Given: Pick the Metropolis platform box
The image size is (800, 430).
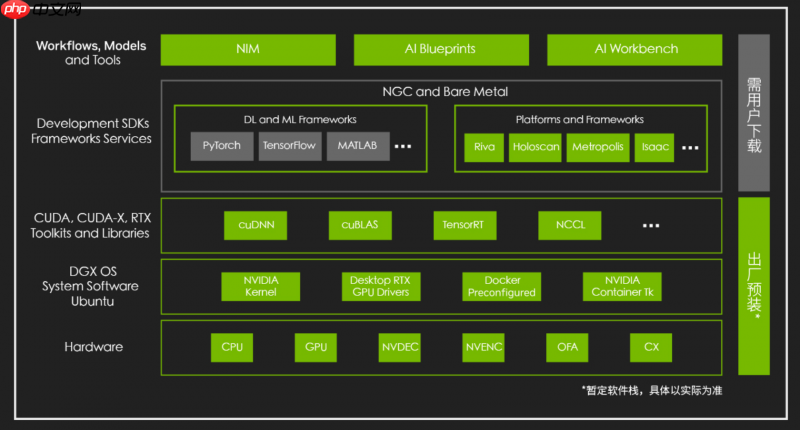Looking at the screenshot, I should point(596,146).
